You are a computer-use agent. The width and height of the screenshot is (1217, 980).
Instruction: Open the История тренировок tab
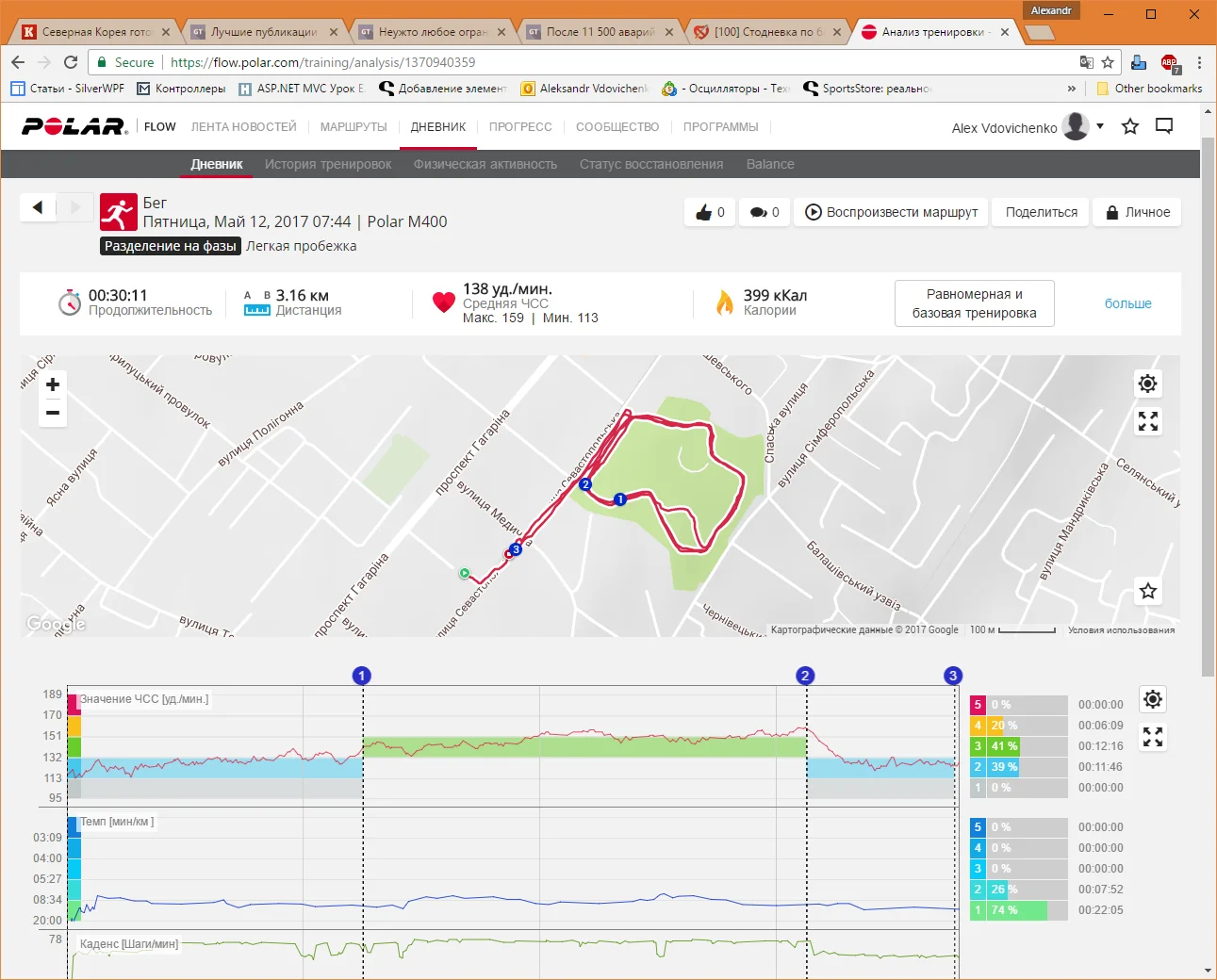pyautogui.click(x=328, y=164)
